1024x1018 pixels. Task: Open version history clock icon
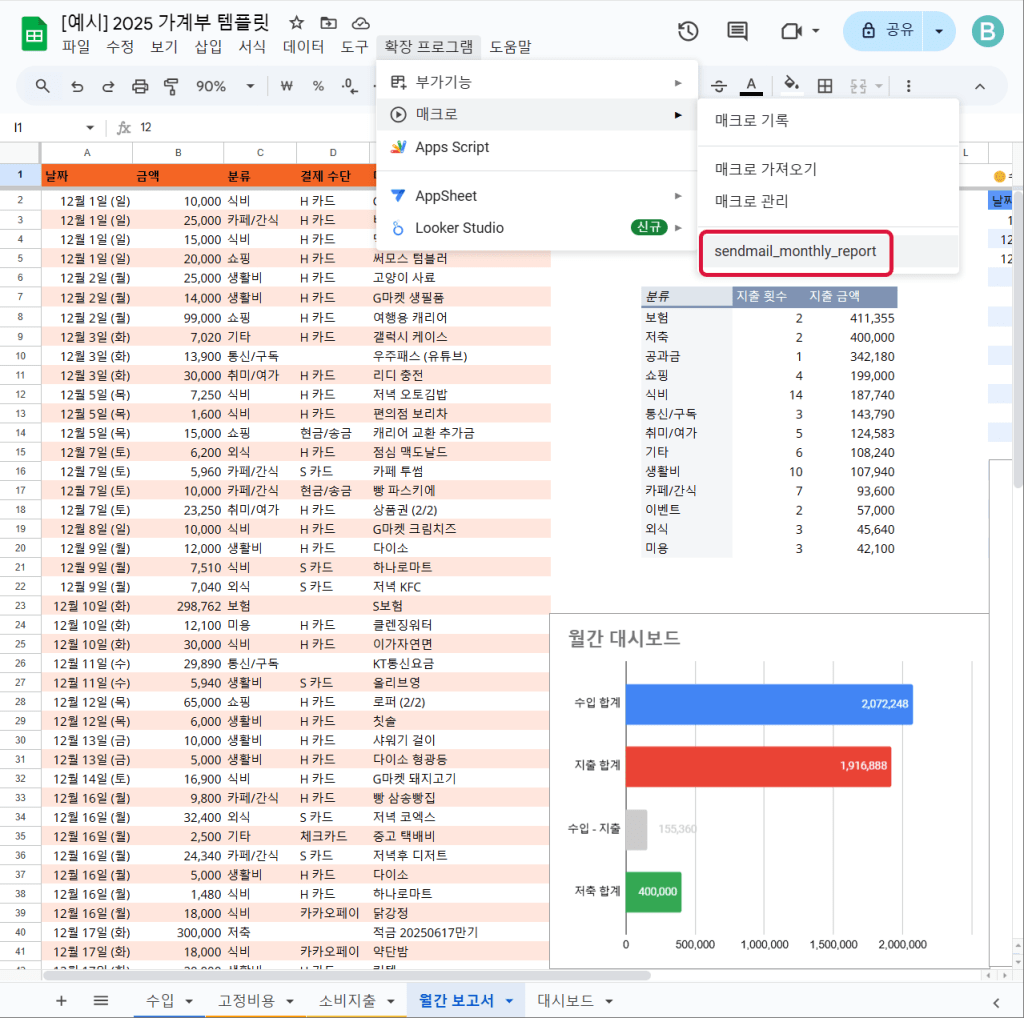688,31
